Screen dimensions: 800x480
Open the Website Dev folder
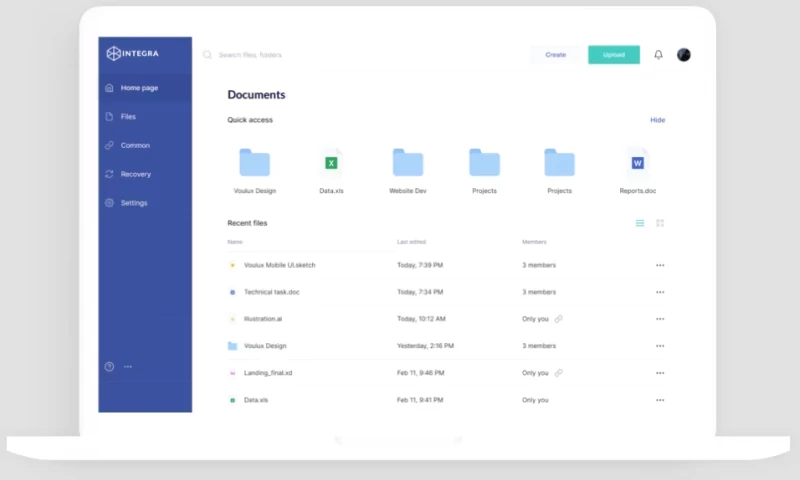(x=408, y=171)
